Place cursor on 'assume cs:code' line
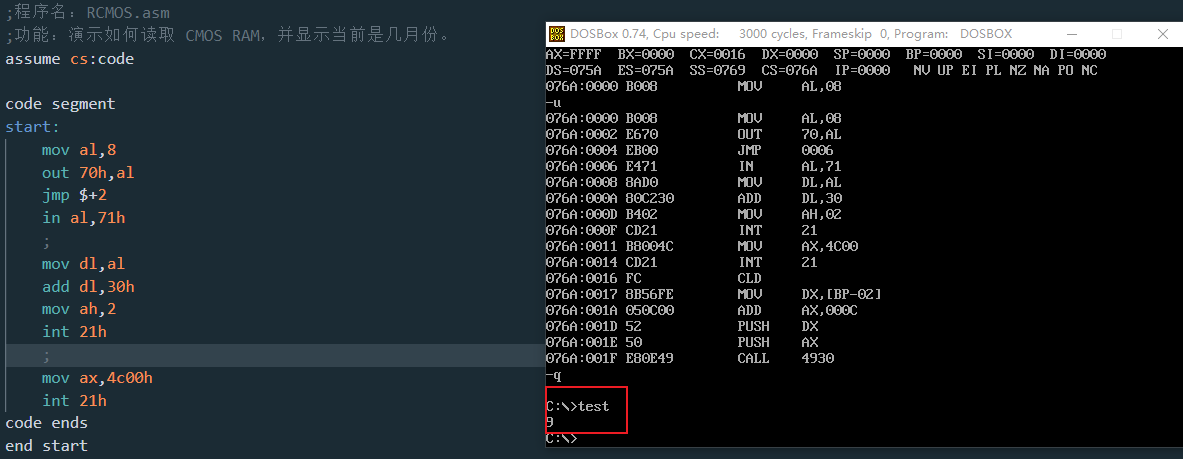1183x459 pixels. tap(69, 58)
